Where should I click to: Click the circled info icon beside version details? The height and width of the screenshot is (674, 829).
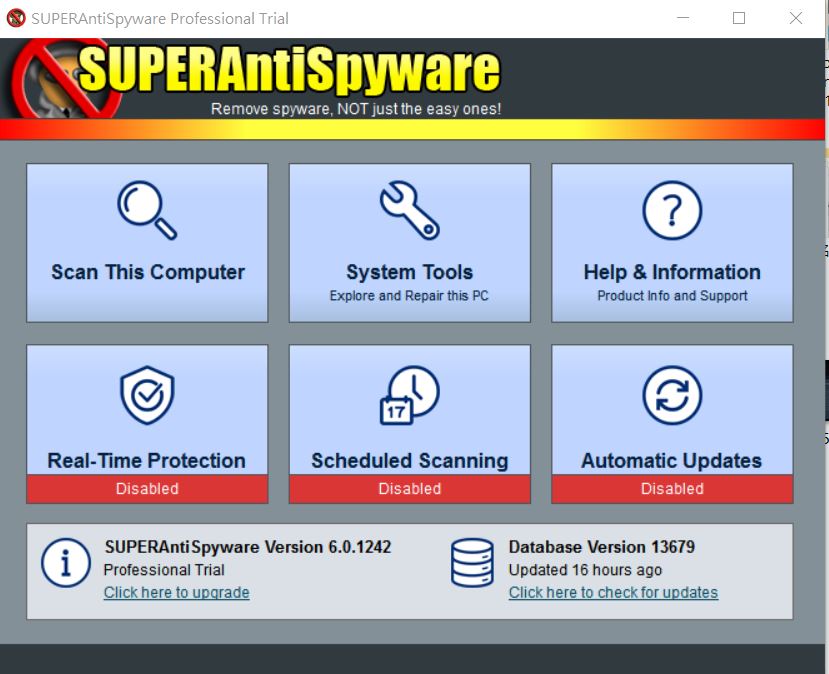click(x=66, y=563)
